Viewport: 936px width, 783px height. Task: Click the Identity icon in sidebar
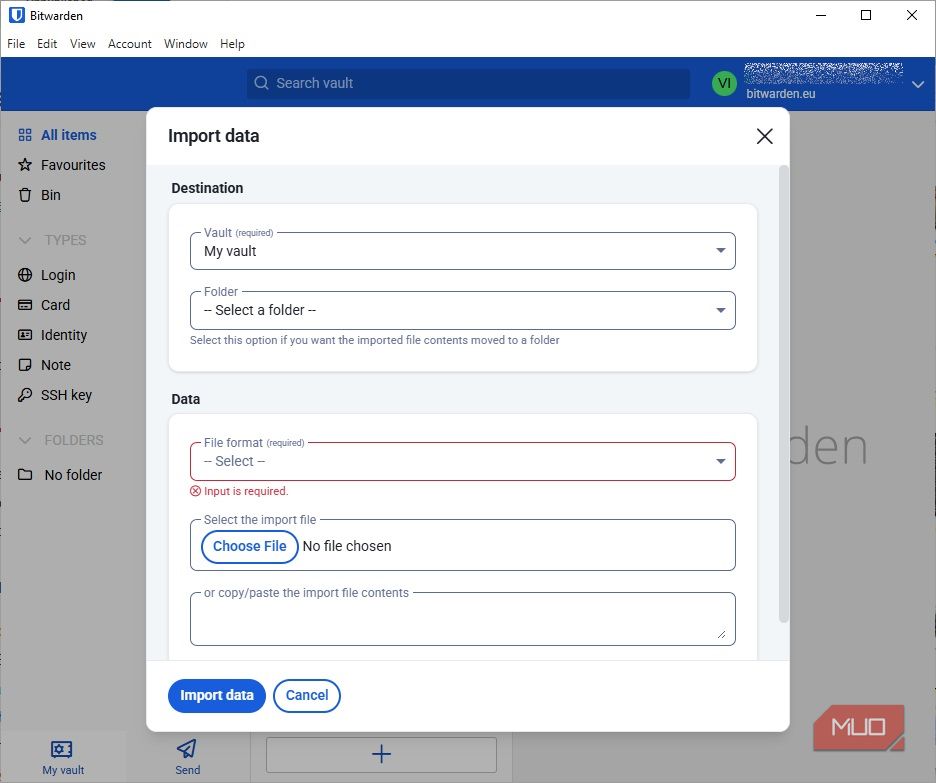coord(25,335)
